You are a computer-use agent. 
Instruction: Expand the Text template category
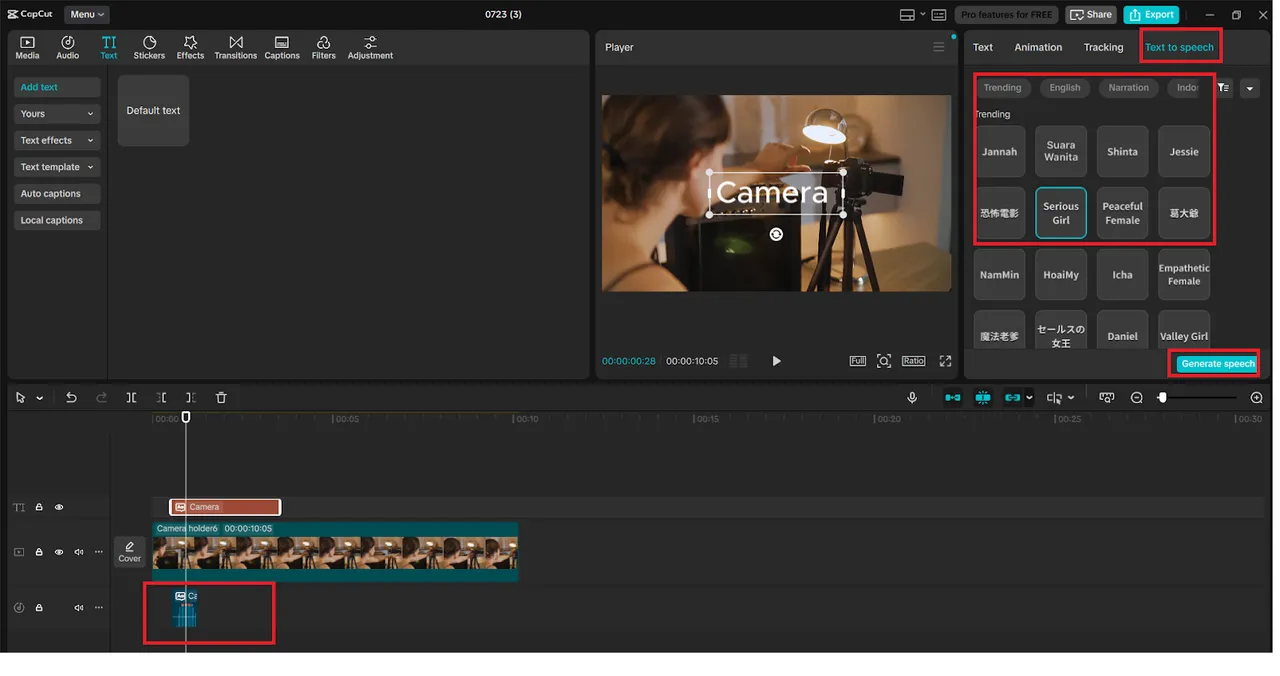coord(57,167)
